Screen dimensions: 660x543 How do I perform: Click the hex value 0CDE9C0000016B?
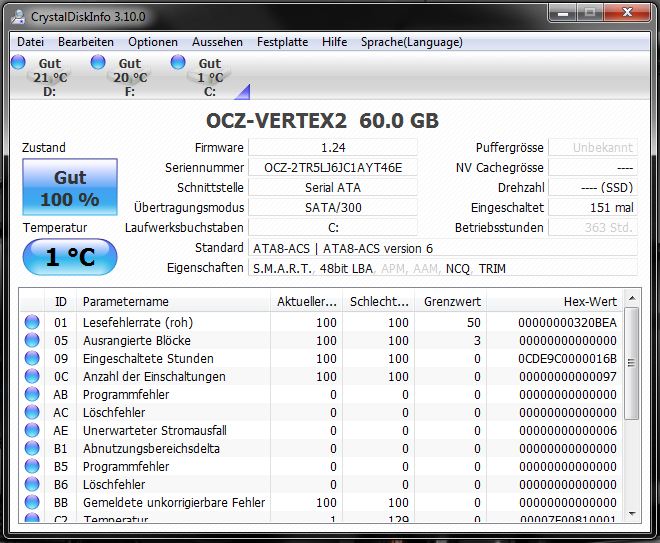tap(567, 359)
